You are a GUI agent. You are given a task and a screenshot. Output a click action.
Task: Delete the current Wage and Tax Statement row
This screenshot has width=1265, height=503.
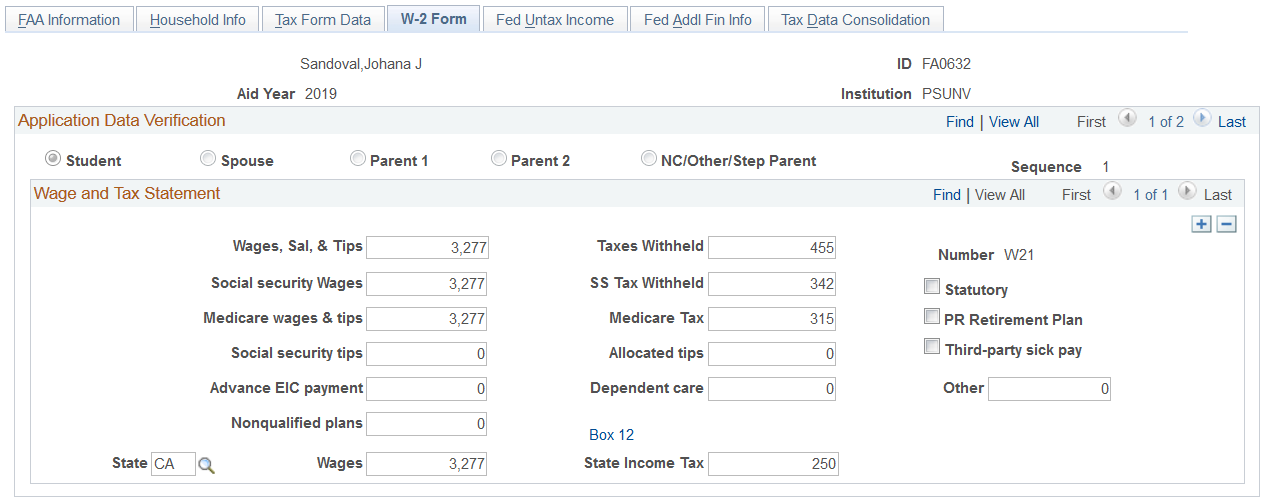tap(1227, 224)
